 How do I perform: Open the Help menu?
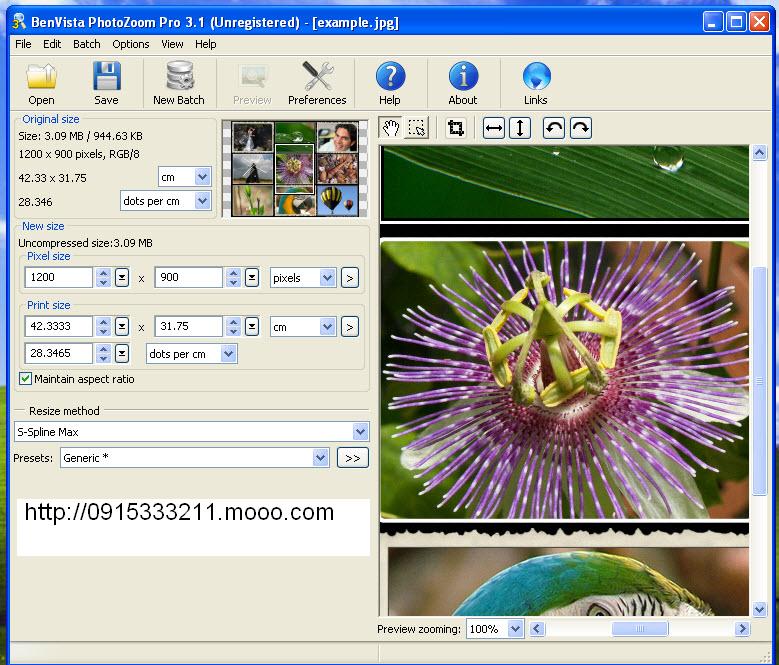click(x=206, y=44)
